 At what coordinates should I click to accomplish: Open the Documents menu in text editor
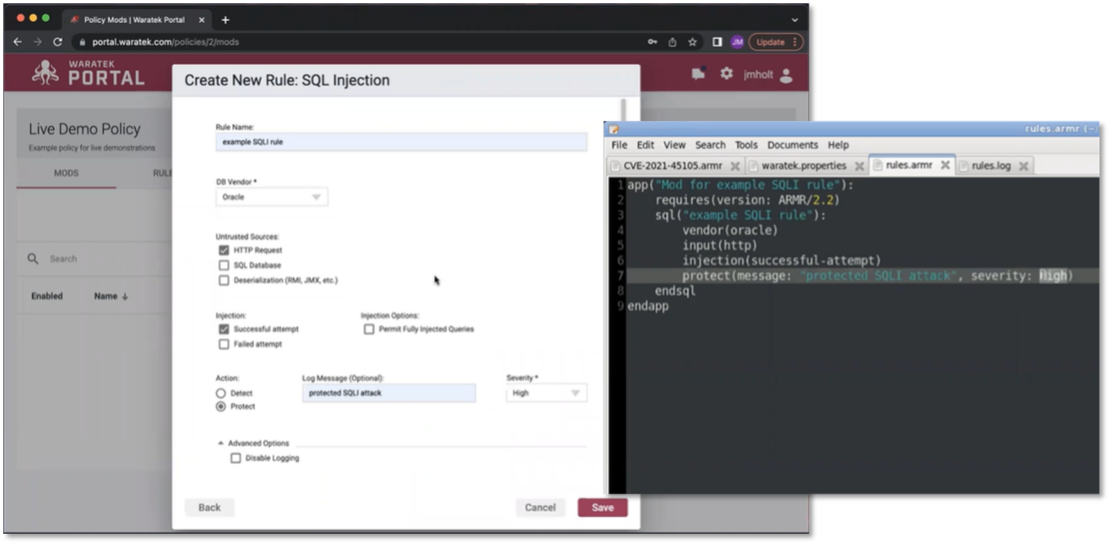pos(792,145)
